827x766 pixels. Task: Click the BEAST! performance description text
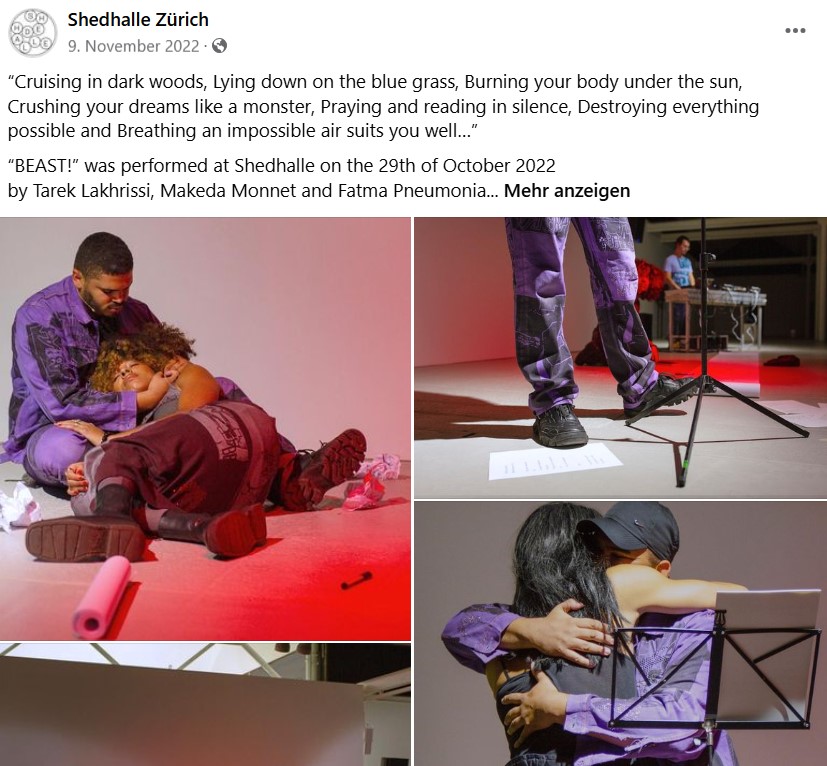282,178
